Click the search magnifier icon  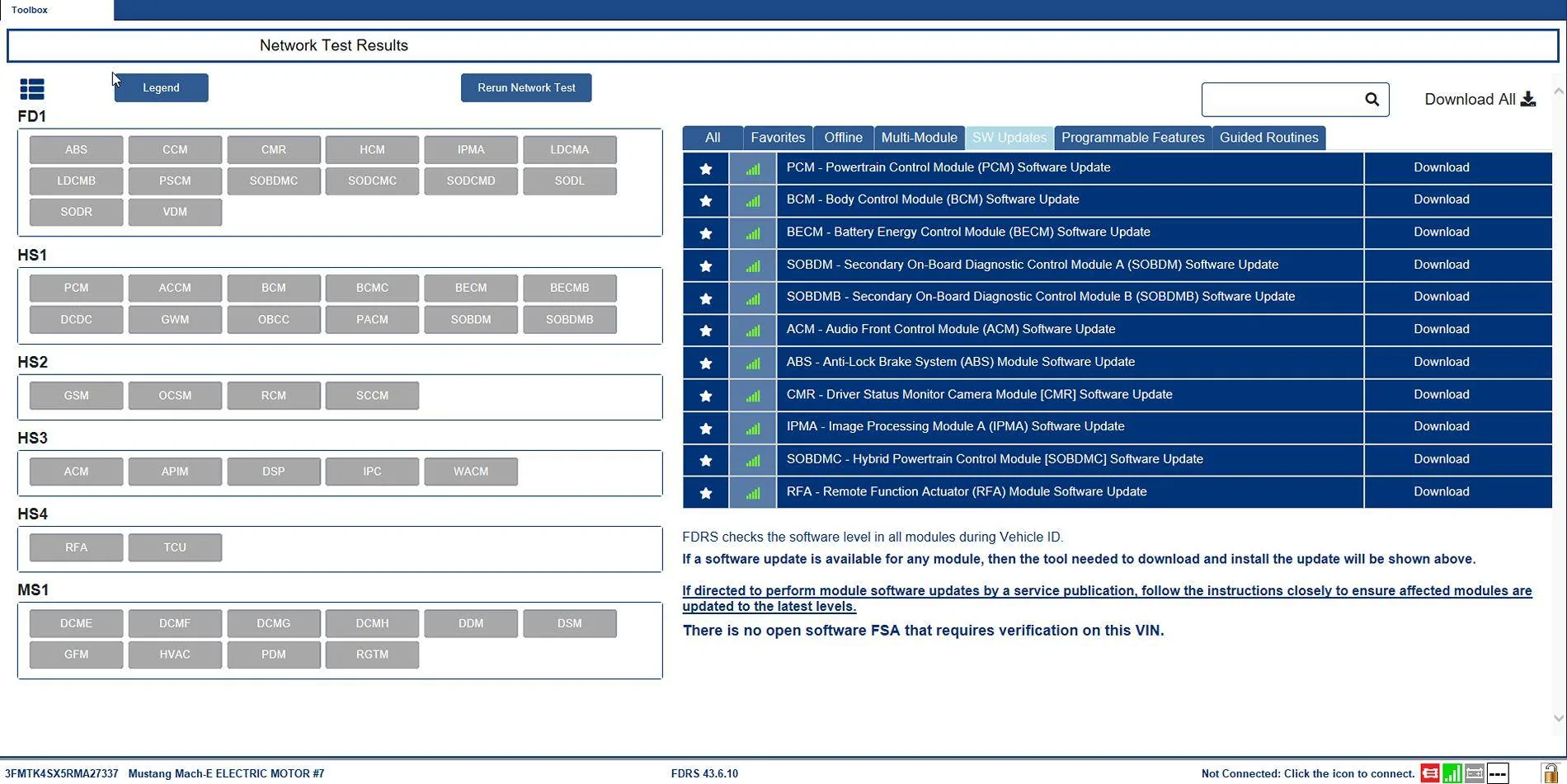click(x=1372, y=100)
